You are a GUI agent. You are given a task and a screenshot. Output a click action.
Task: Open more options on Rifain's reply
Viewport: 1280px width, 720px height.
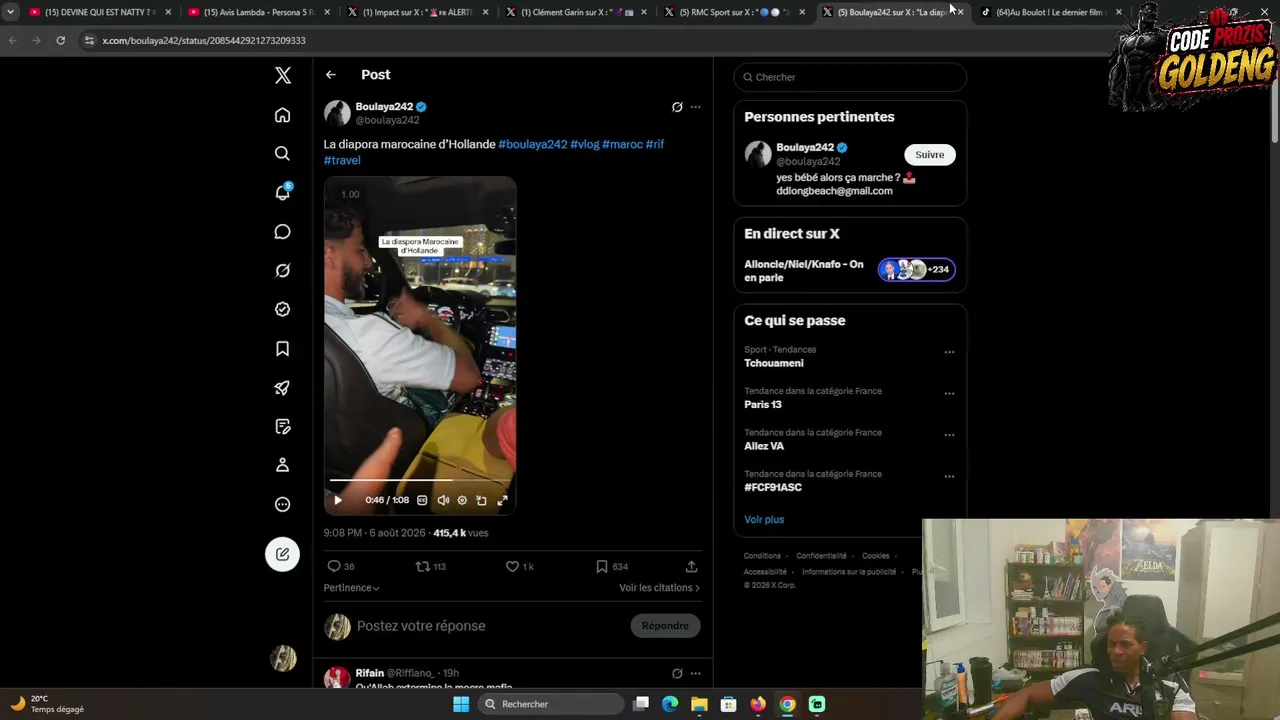click(x=696, y=673)
